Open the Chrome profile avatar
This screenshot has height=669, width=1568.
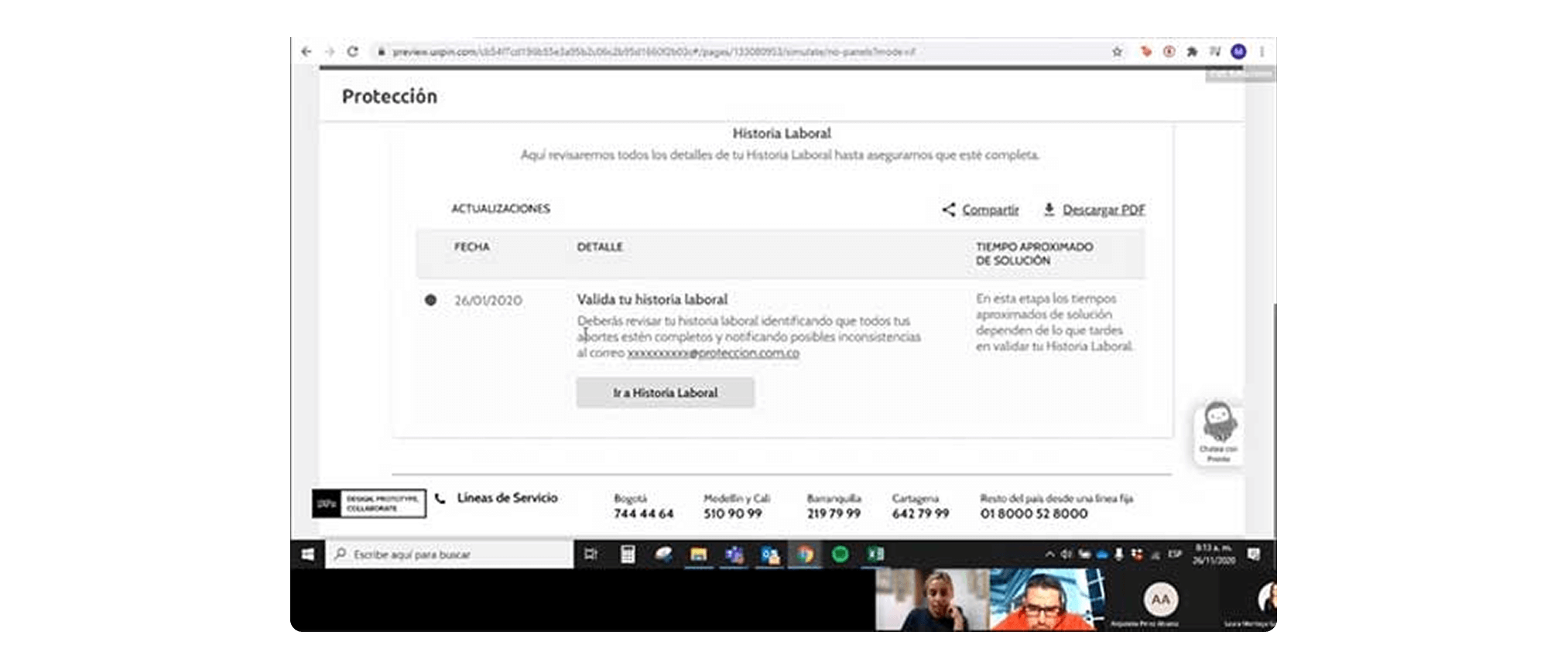pos(1238,52)
